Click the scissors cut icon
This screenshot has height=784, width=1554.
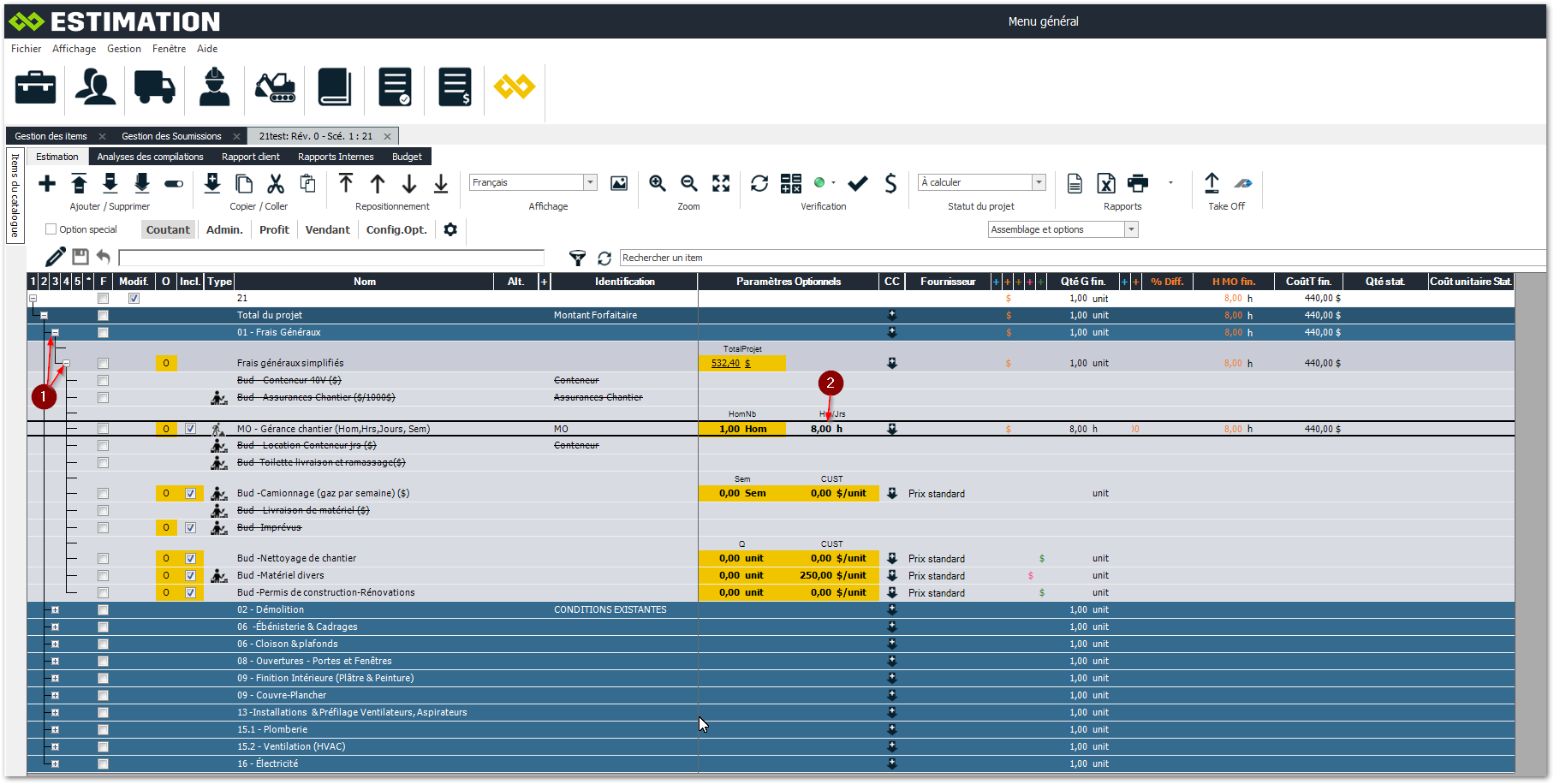[276, 183]
